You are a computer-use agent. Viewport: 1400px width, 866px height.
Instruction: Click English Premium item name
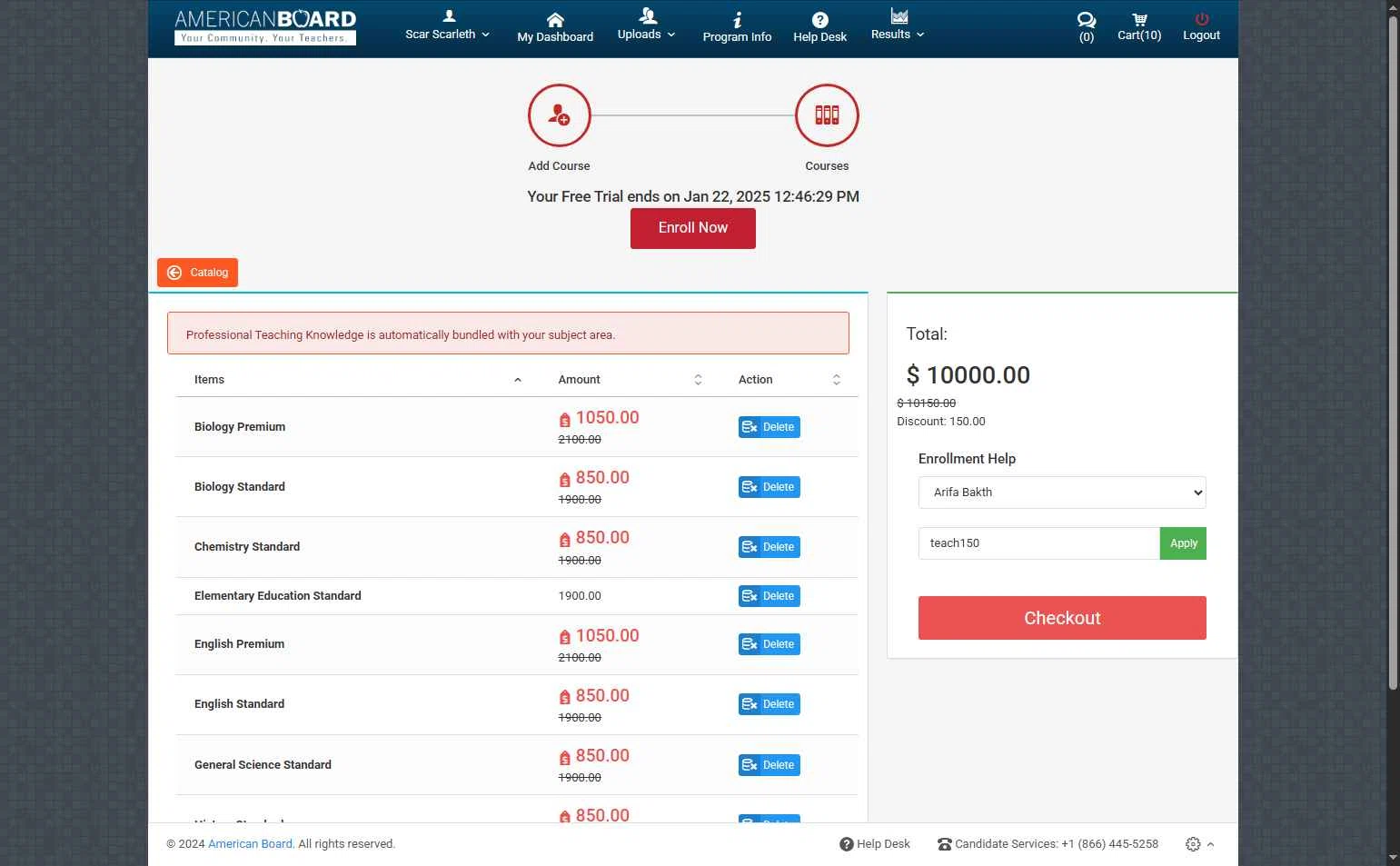[x=239, y=644]
